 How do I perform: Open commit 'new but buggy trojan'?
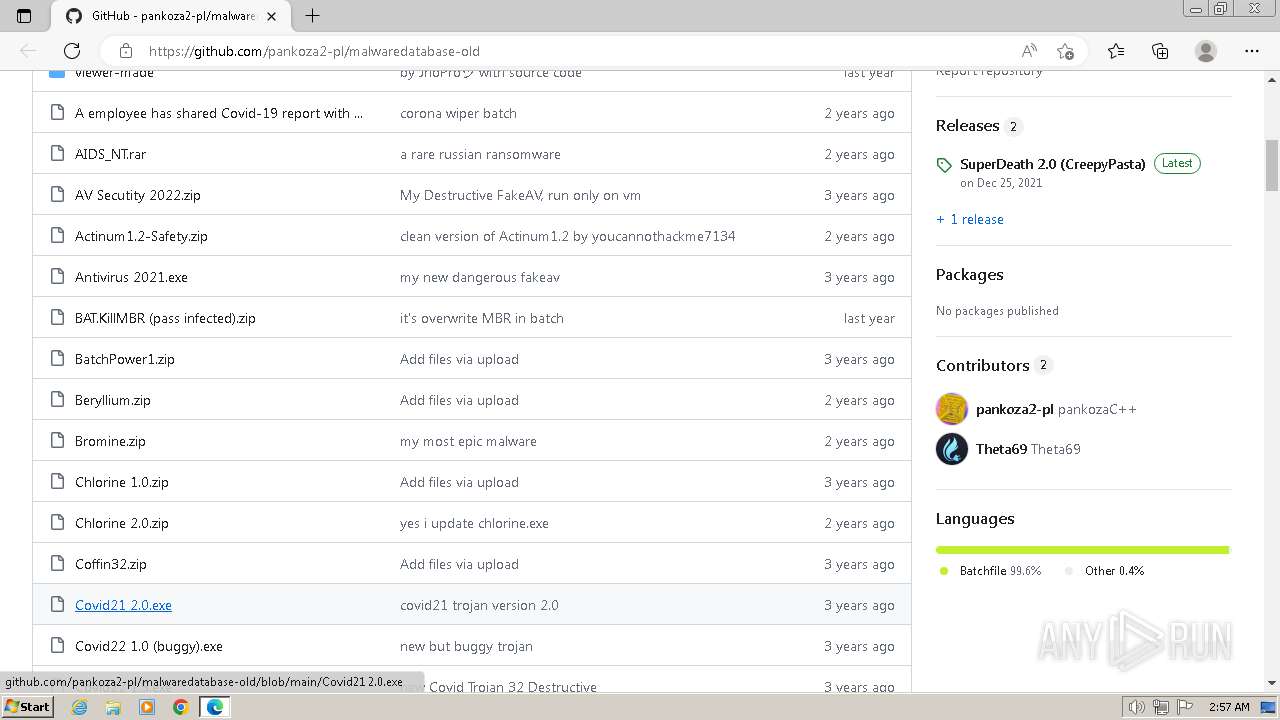tap(466, 646)
